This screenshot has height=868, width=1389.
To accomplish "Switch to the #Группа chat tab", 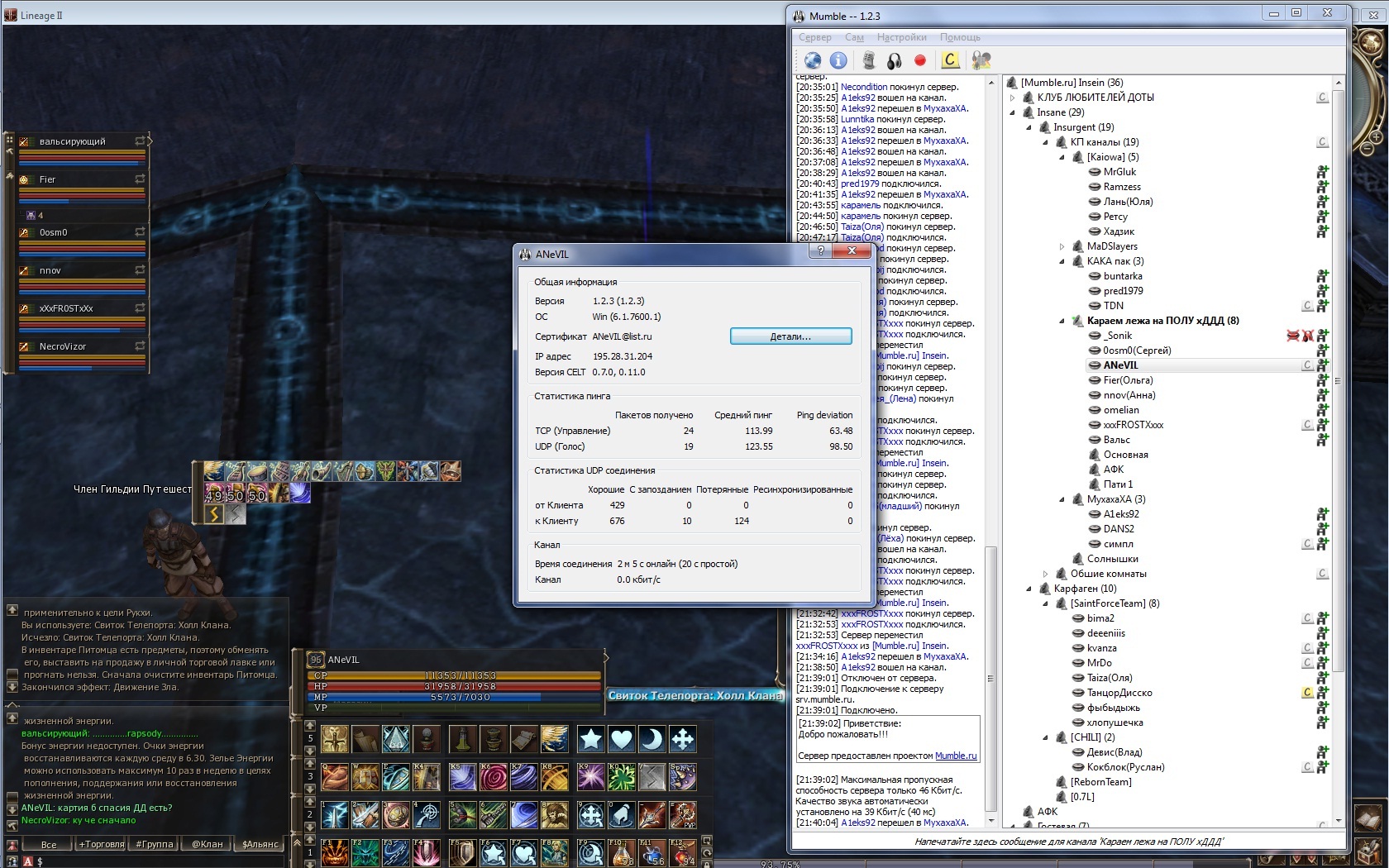I will (x=155, y=844).
